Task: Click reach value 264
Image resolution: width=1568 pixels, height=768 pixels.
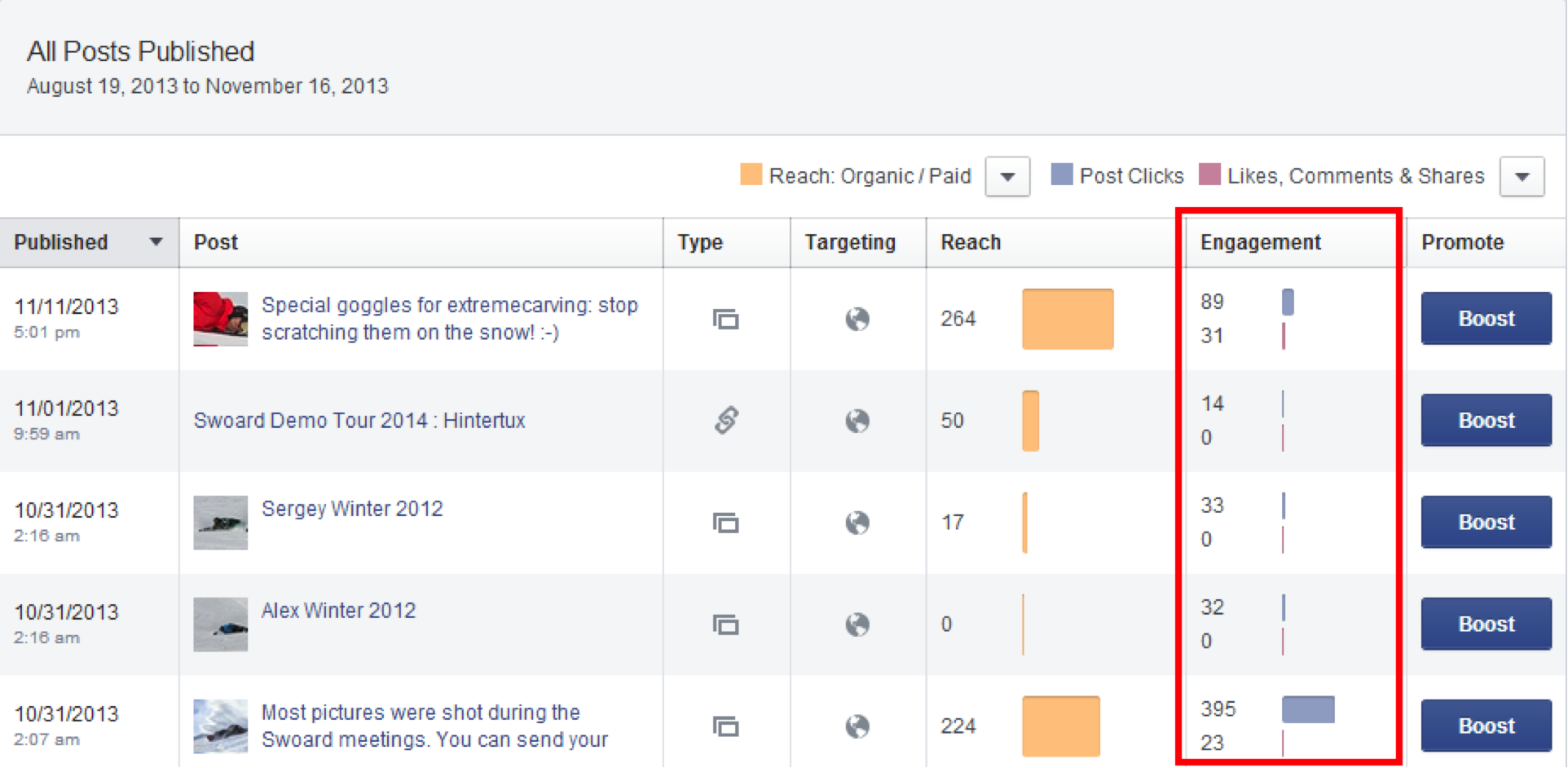Action: (958, 319)
